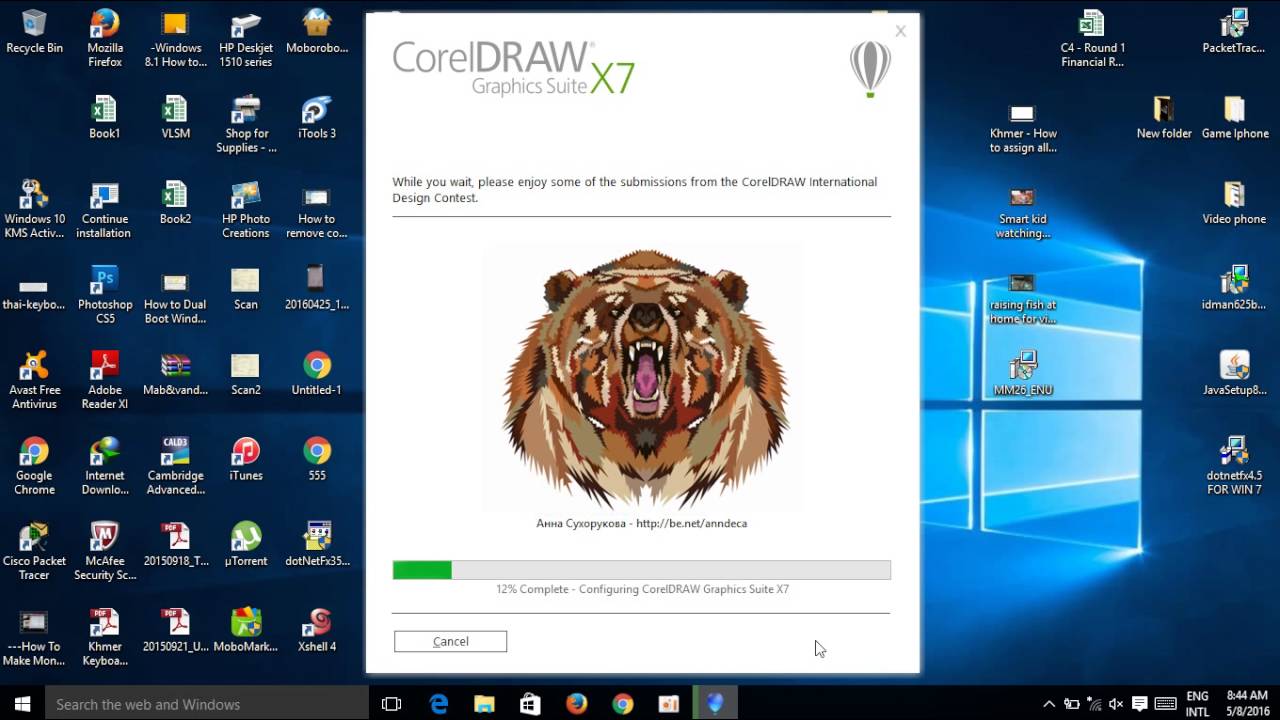The height and width of the screenshot is (720, 1280).
Task: Select the Photoshop CS5 icon
Action: pyautogui.click(x=105, y=295)
